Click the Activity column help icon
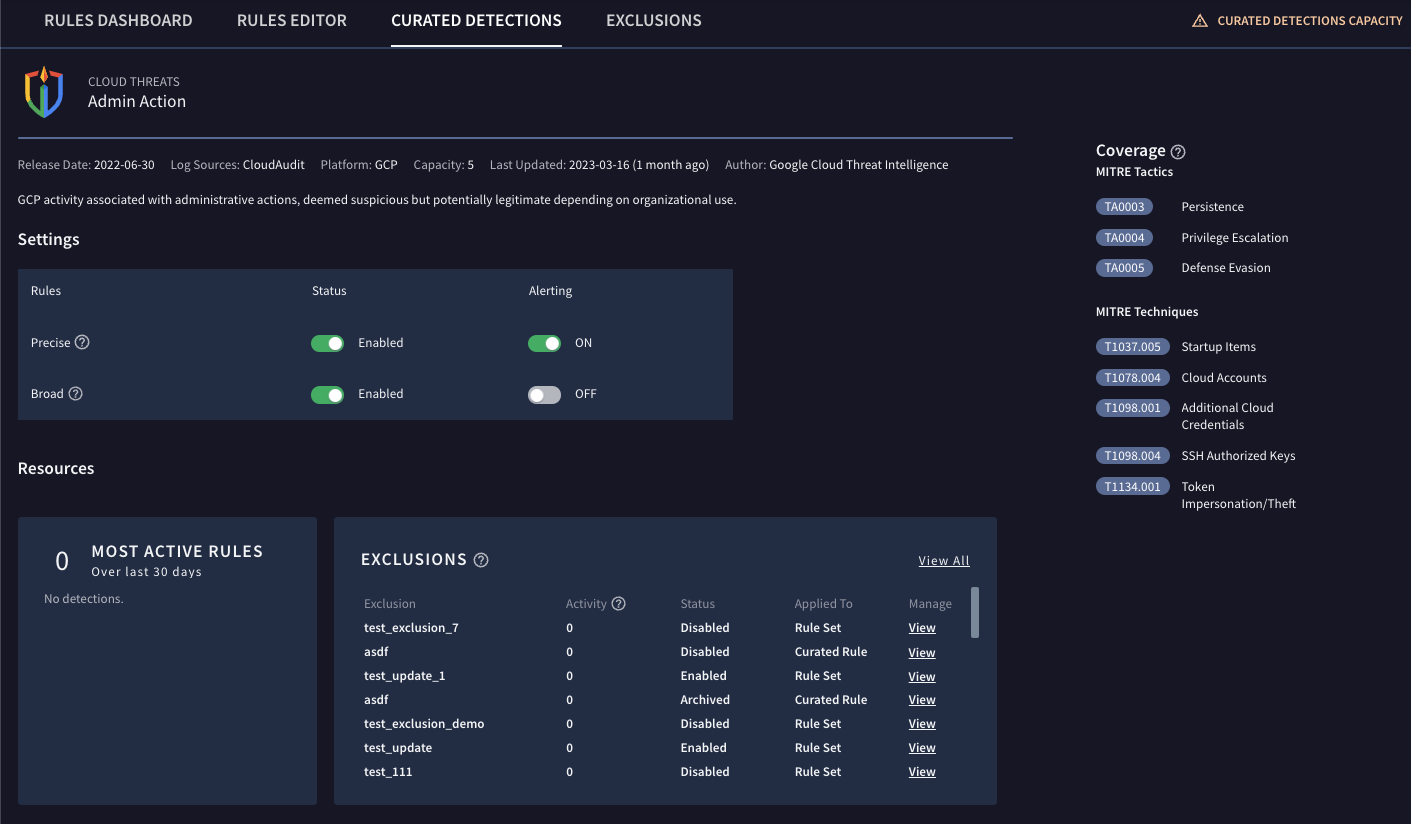The height and width of the screenshot is (824, 1411). tap(619, 603)
